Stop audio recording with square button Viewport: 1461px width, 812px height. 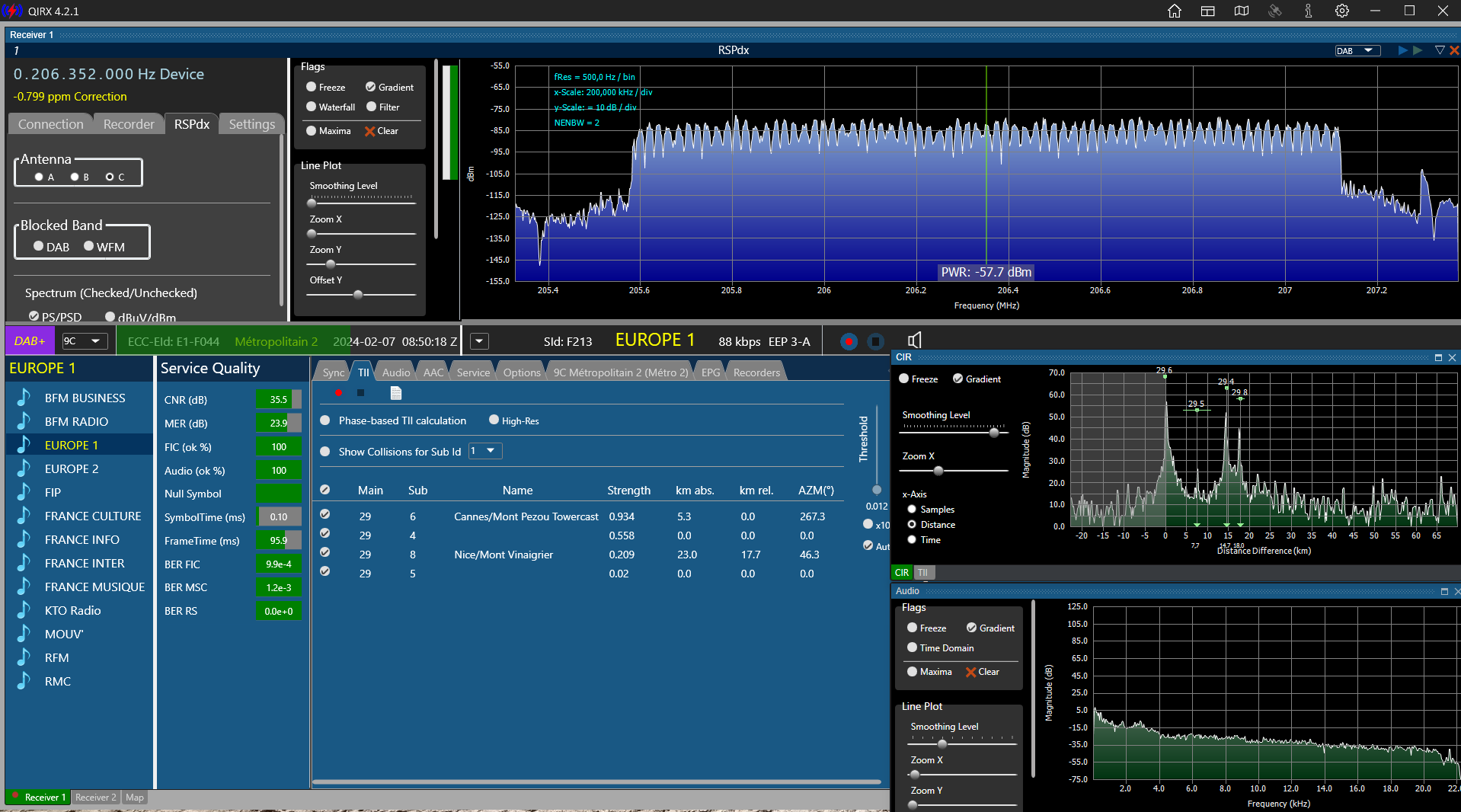pyautogui.click(x=875, y=341)
